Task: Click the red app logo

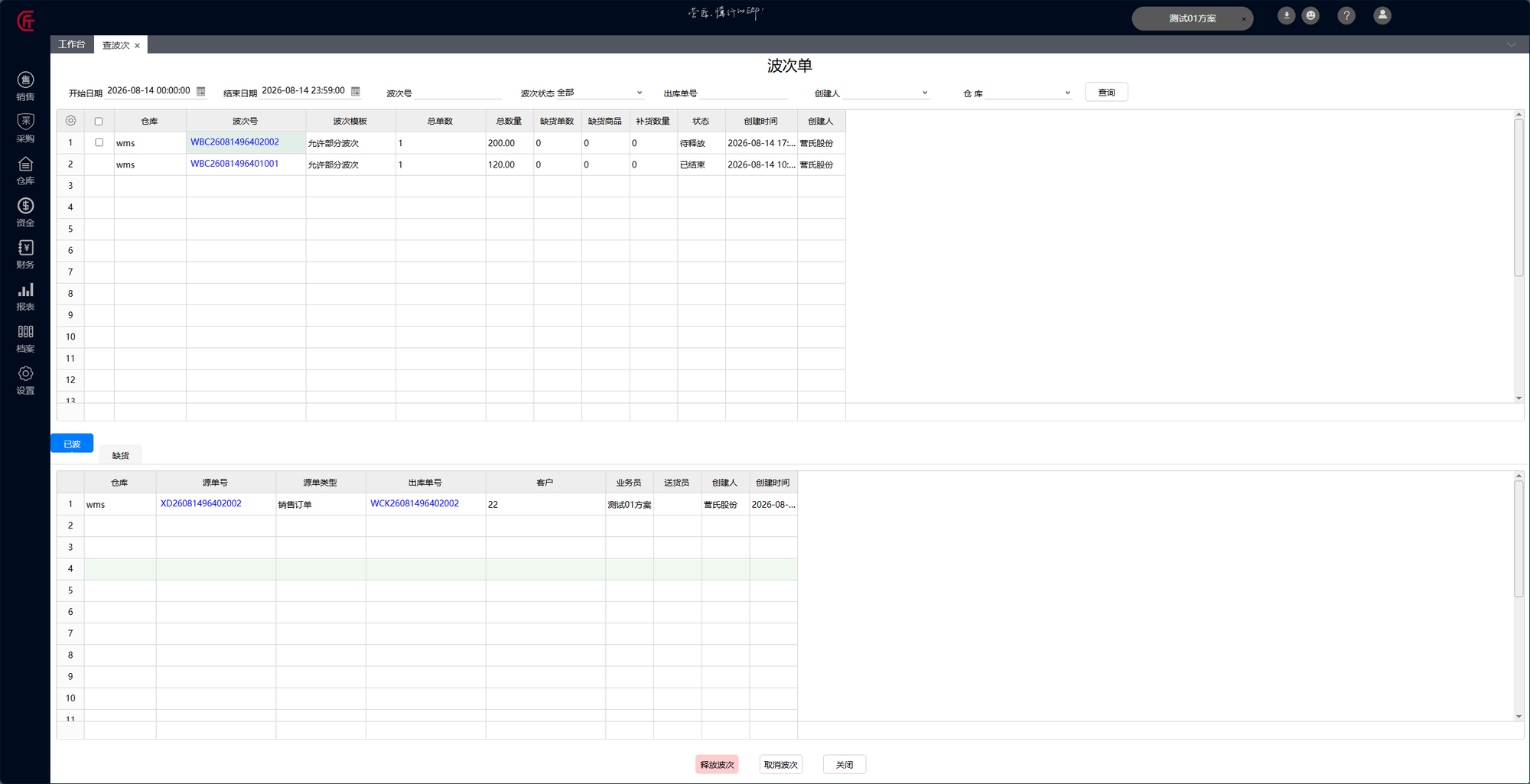Action: pyautogui.click(x=26, y=21)
